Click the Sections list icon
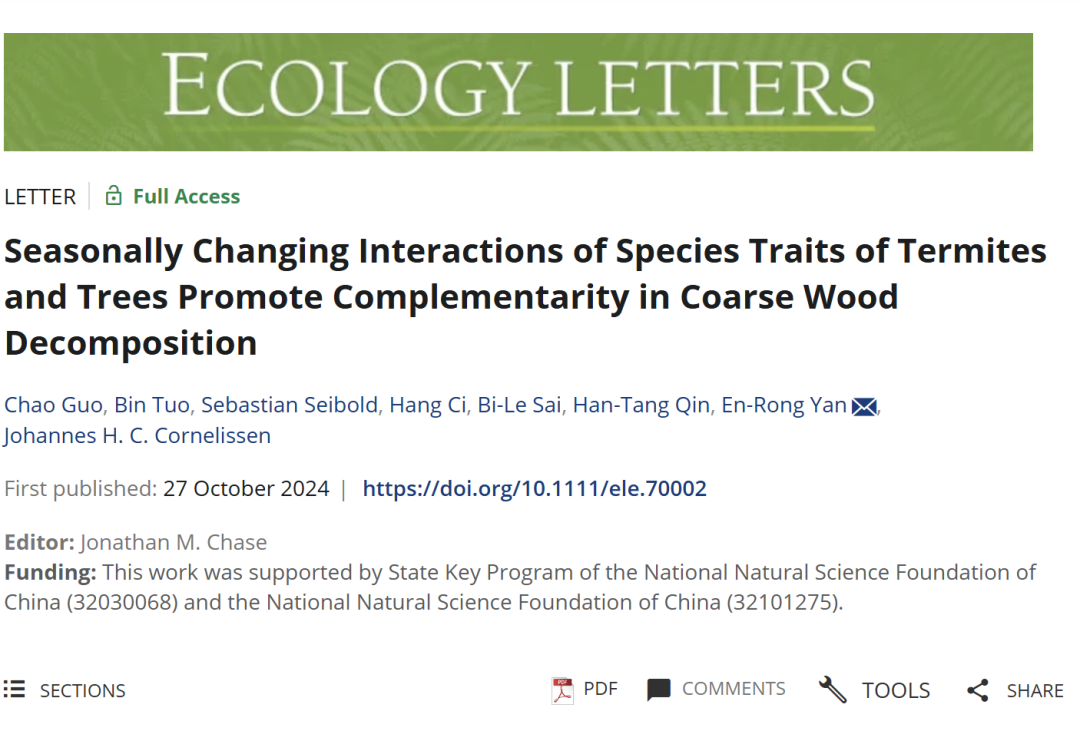This screenshot has height=731, width=1080. pyautogui.click(x=14, y=690)
